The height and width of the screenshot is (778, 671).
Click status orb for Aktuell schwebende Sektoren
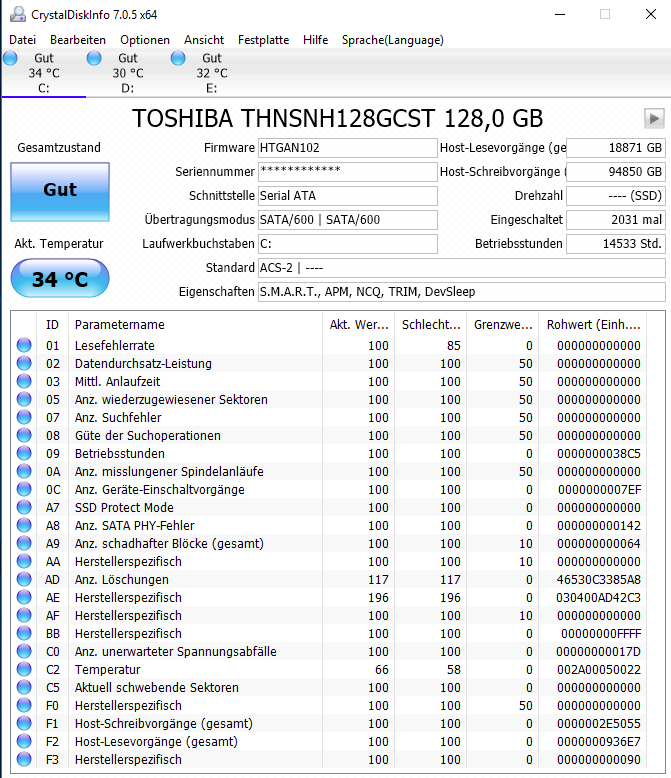tap(24, 687)
